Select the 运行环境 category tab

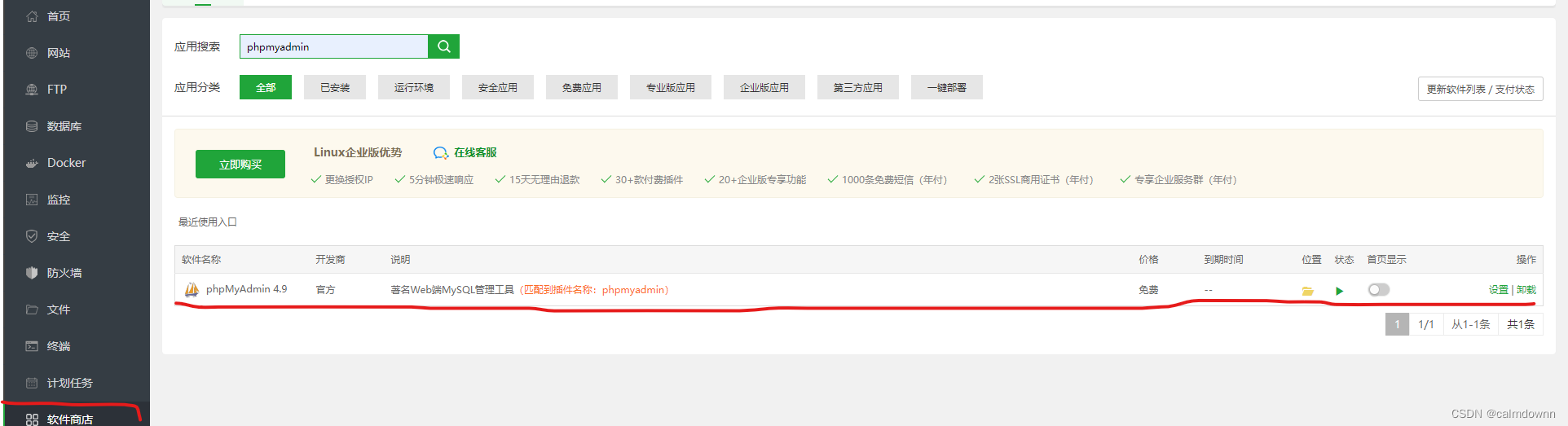(x=414, y=87)
